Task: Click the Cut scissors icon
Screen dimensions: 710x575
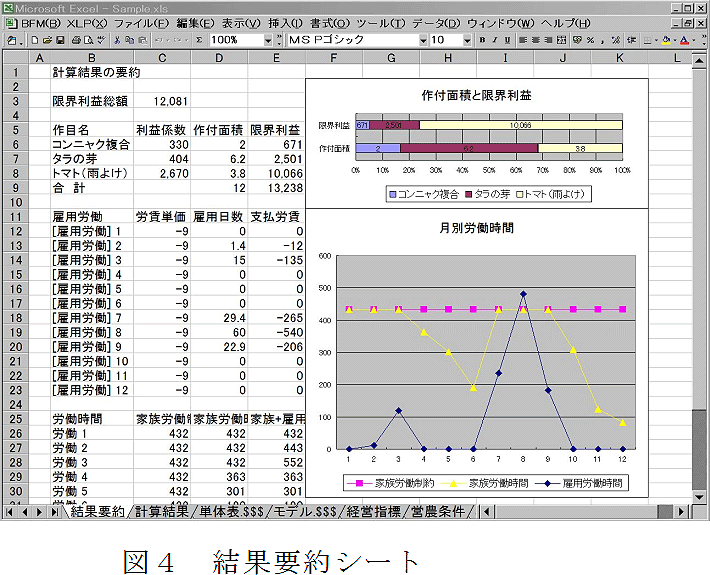Action: click(x=117, y=40)
